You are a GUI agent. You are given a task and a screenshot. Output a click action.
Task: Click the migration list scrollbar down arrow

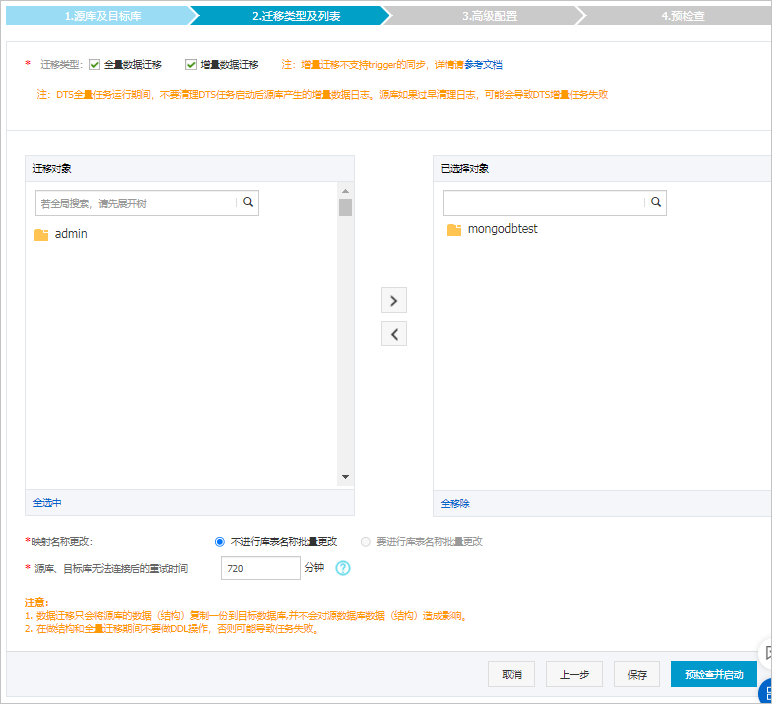[x=345, y=477]
